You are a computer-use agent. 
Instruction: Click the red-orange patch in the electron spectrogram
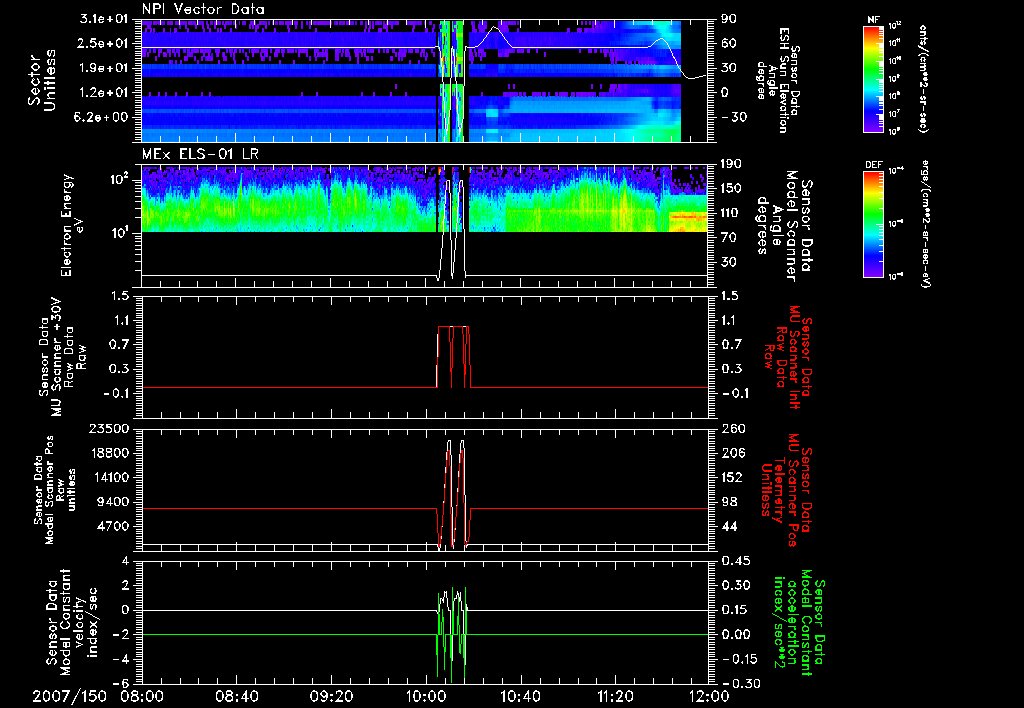click(686, 215)
